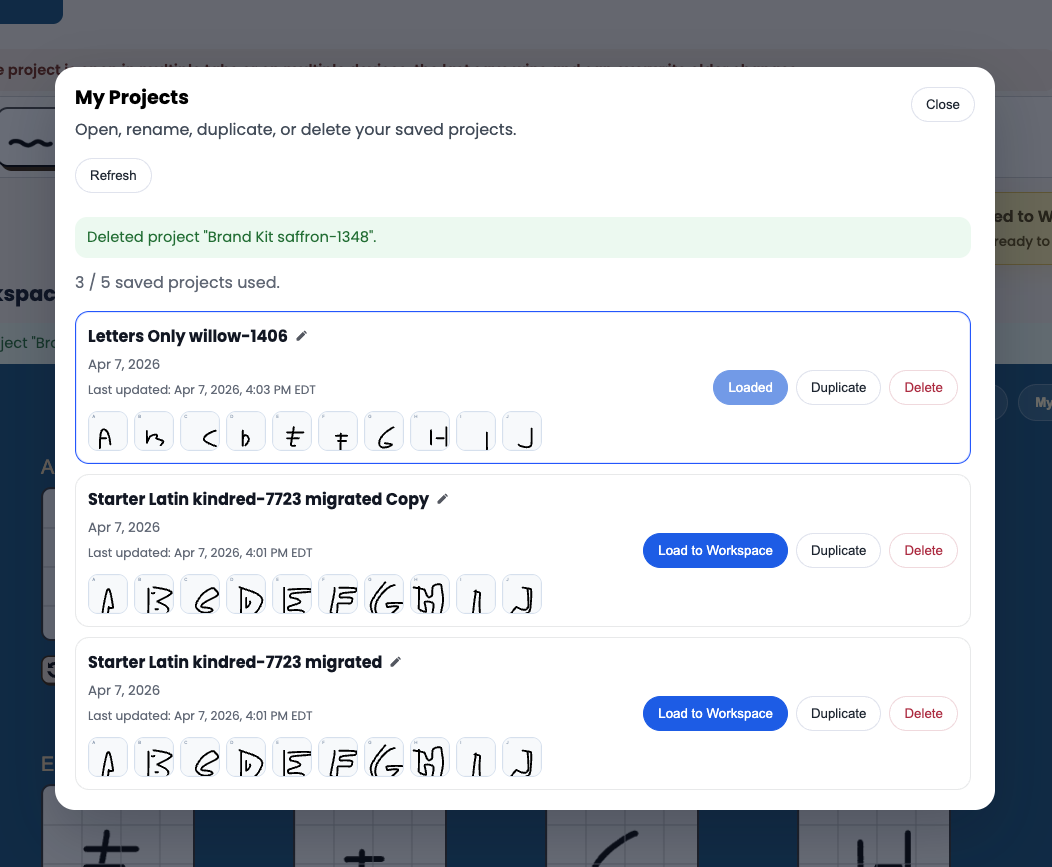Load "Starter Latin kindred-7723 migrated" to Workspace
The image size is (1052, 867).
tap(715, 713)
